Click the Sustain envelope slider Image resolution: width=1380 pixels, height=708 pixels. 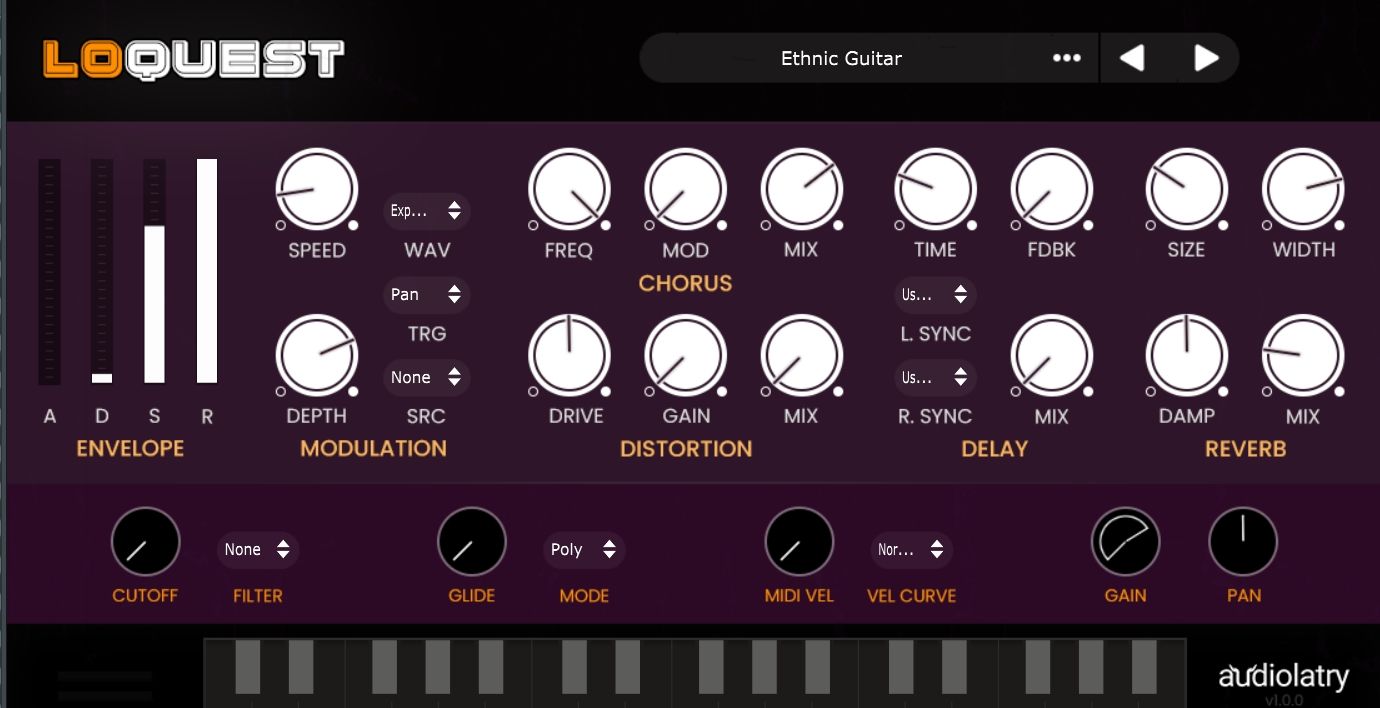coord(154,271)
